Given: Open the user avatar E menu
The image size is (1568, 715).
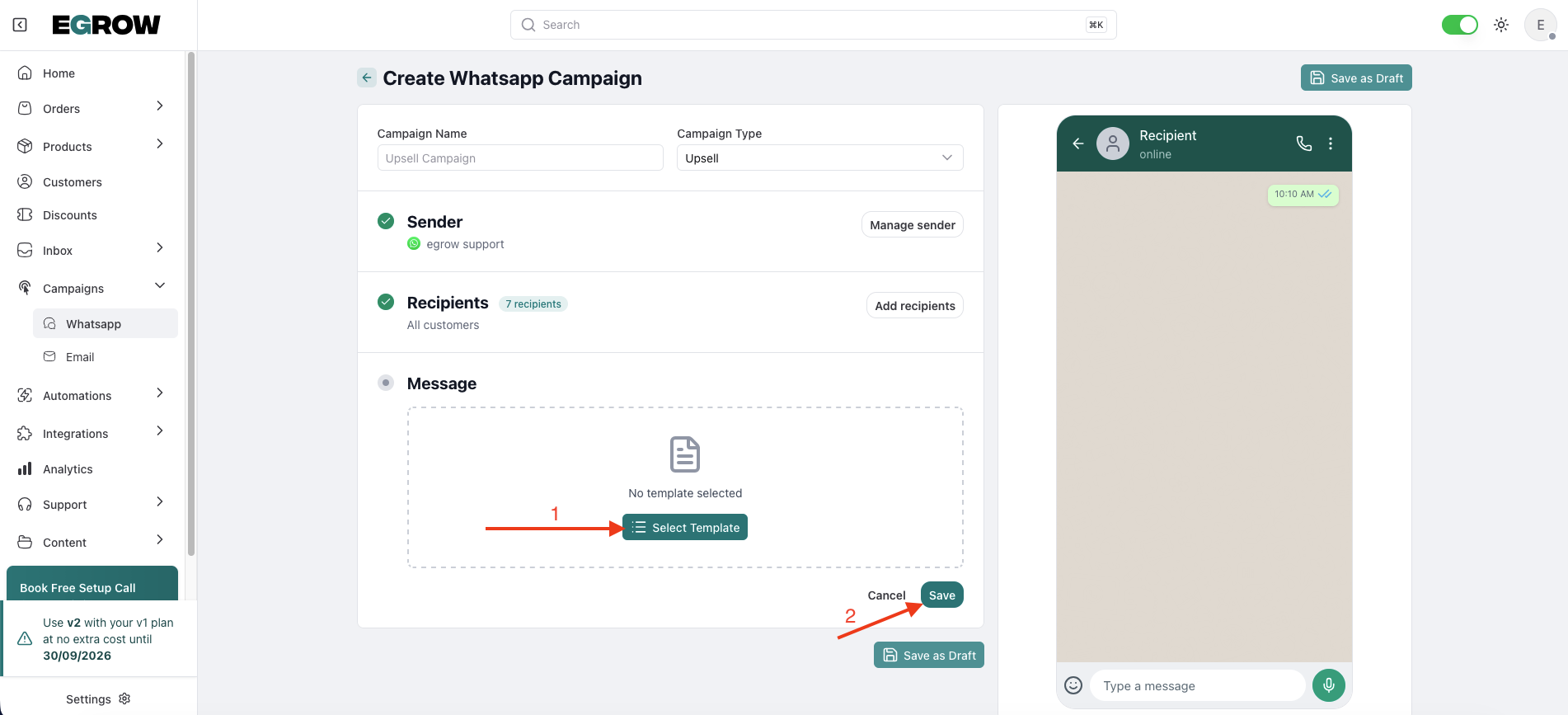Looking at the screenshot, I should (x=1540, y=25).
